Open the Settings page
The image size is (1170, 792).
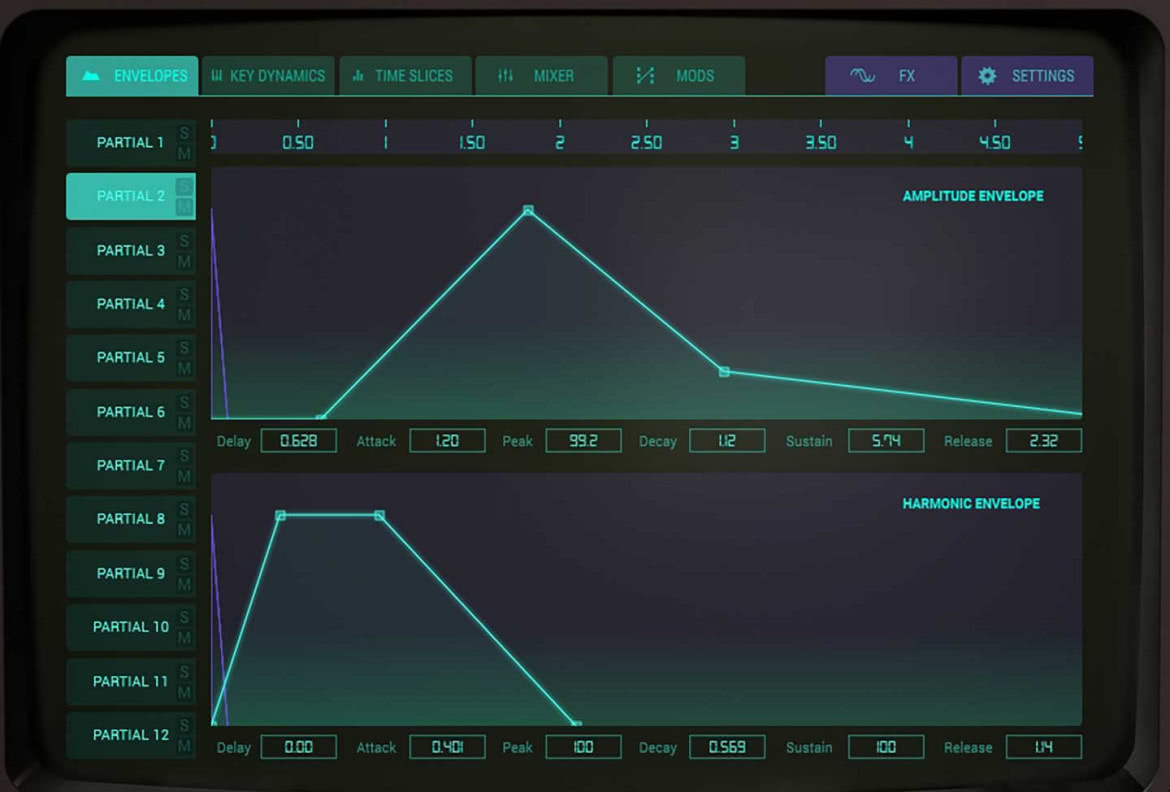click(x=1027, y=75)
